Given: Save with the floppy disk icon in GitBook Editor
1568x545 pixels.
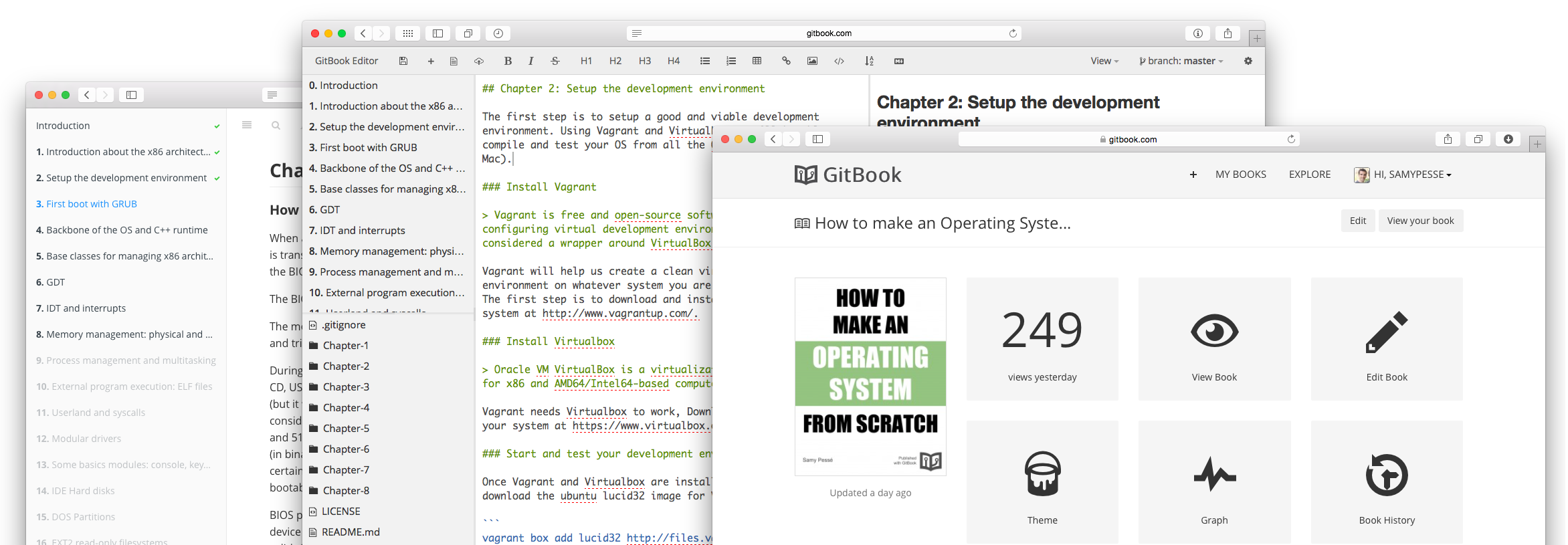Looking at the screenshot, I should tap(403, 61).
